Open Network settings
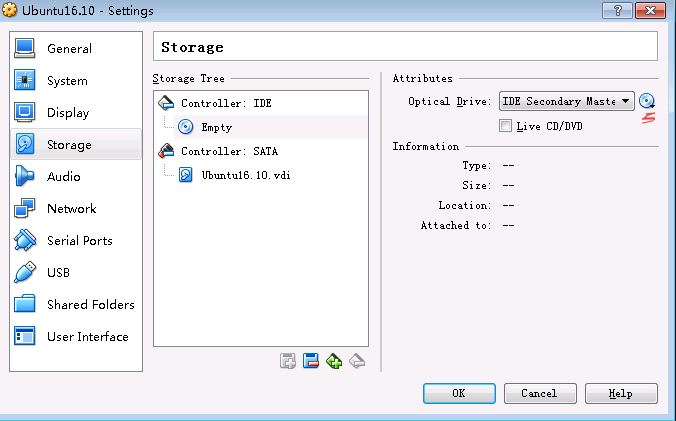 [x=76, y=209]
